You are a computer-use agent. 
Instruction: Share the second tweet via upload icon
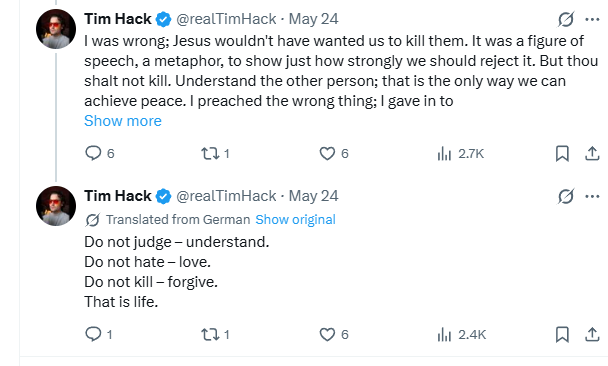pyautogui.click(x=592, y=334)
